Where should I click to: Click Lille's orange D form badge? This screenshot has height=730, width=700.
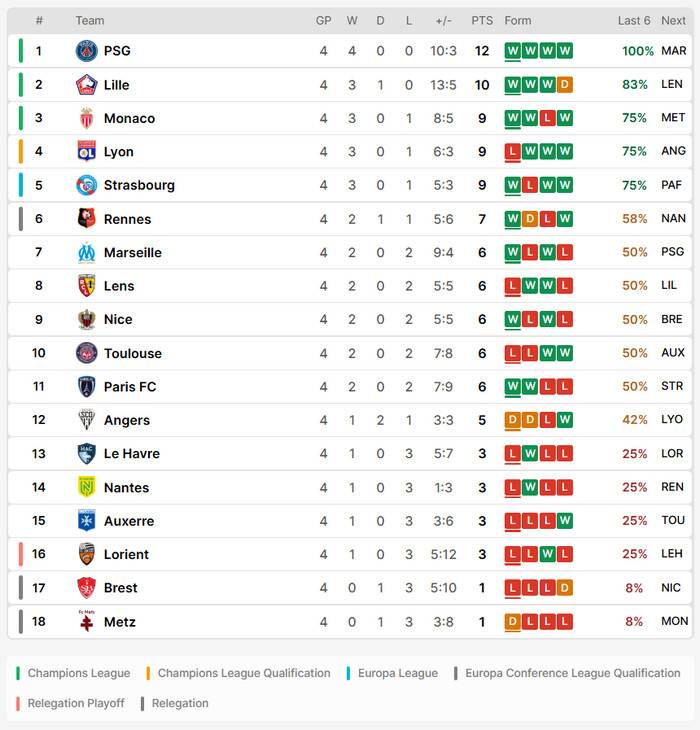pos(565,85)
